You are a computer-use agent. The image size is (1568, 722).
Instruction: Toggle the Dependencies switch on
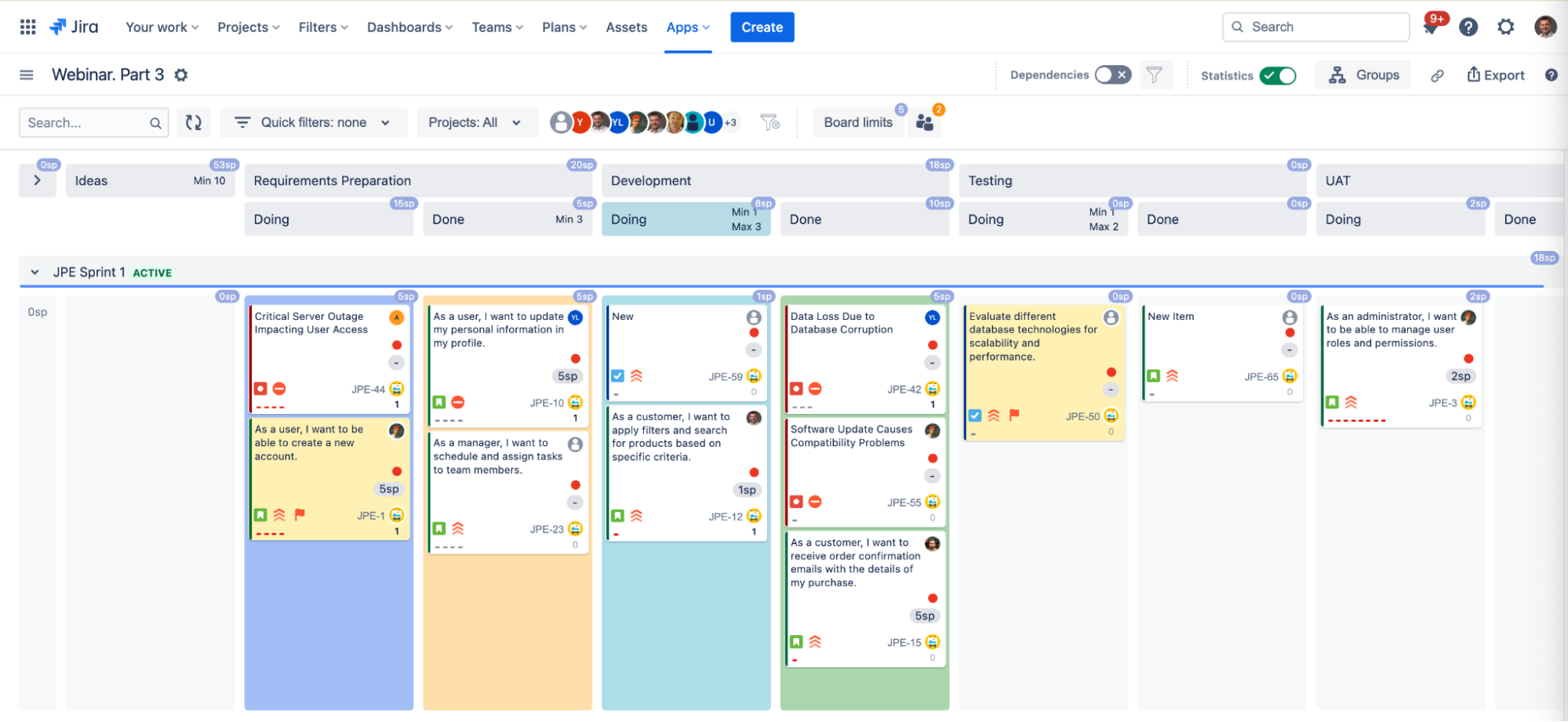click(x=1112, y=75)
